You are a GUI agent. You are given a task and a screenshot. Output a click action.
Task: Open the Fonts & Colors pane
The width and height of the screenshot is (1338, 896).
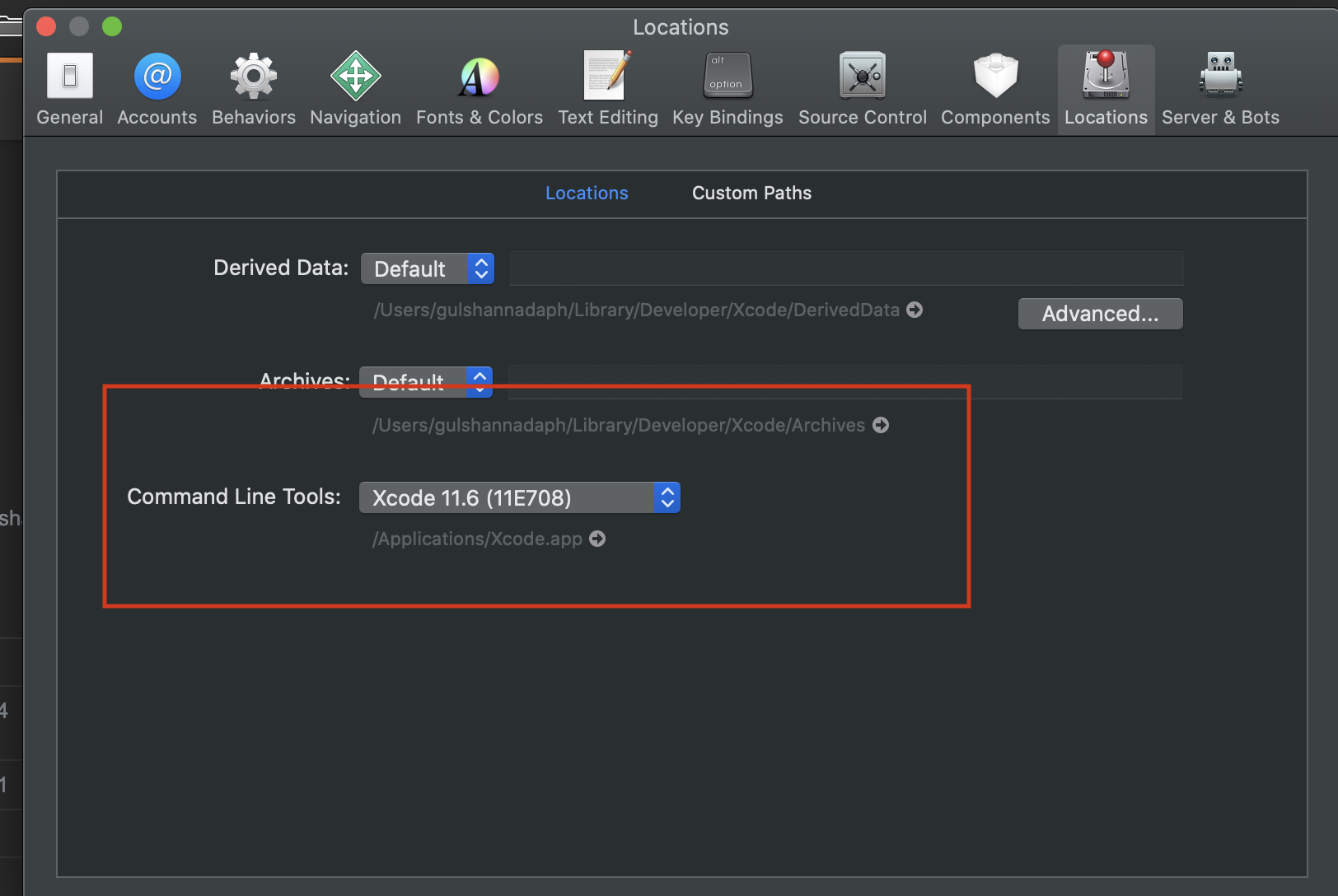click(x=480, y=89)
